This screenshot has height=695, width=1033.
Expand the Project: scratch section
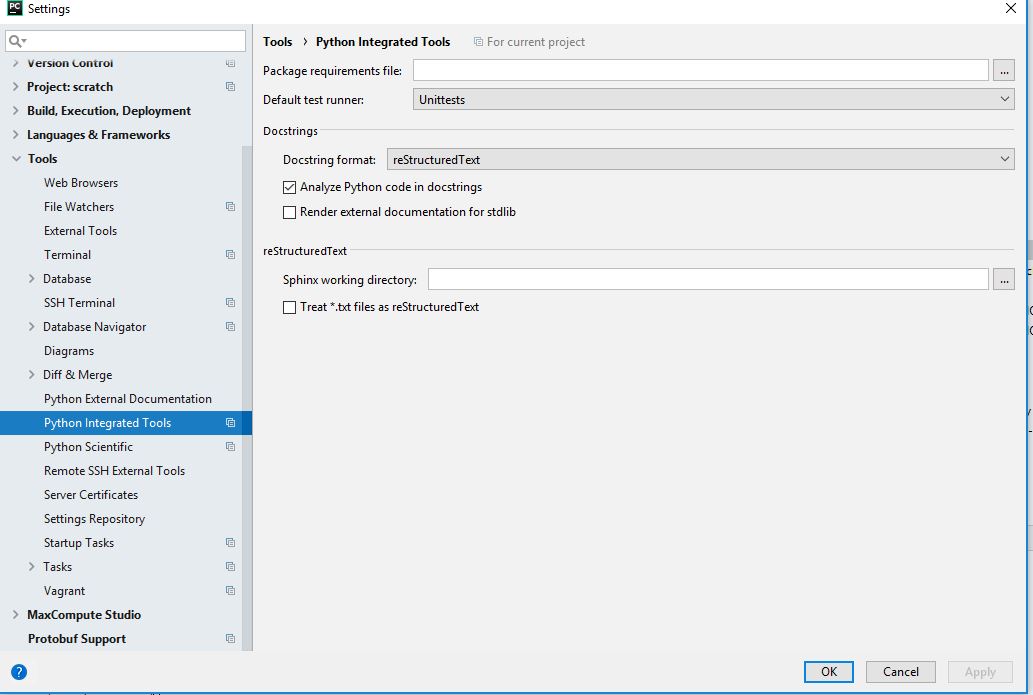pos(15,86)
